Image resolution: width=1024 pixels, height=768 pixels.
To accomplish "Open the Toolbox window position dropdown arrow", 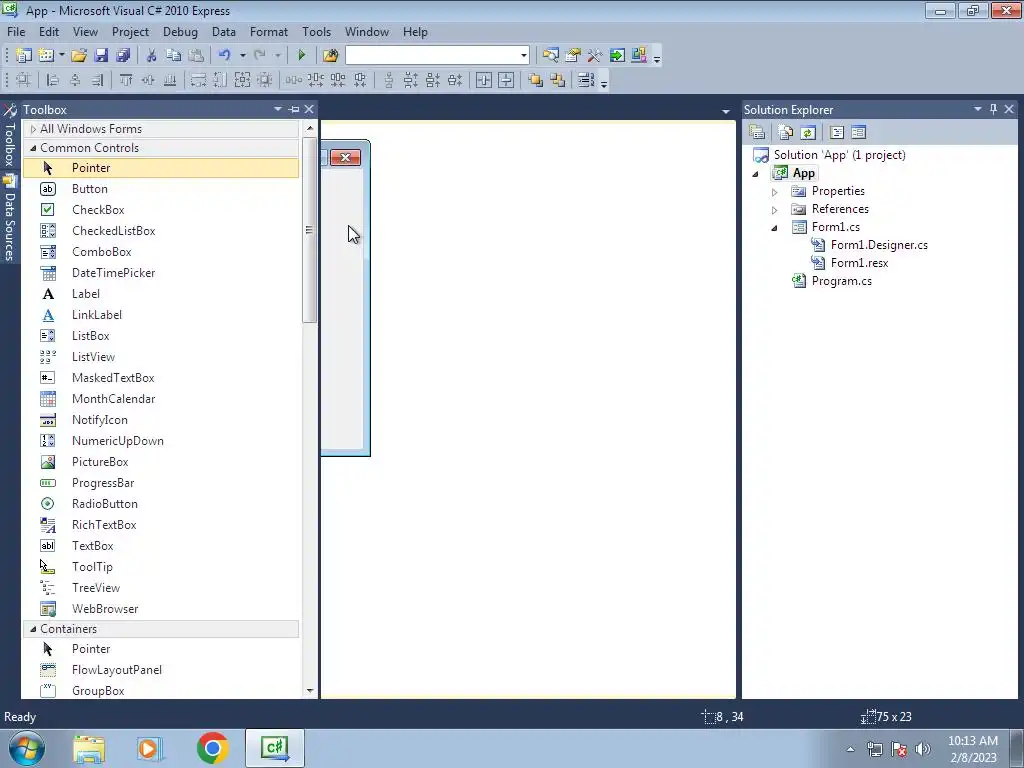I will point(278,109).
